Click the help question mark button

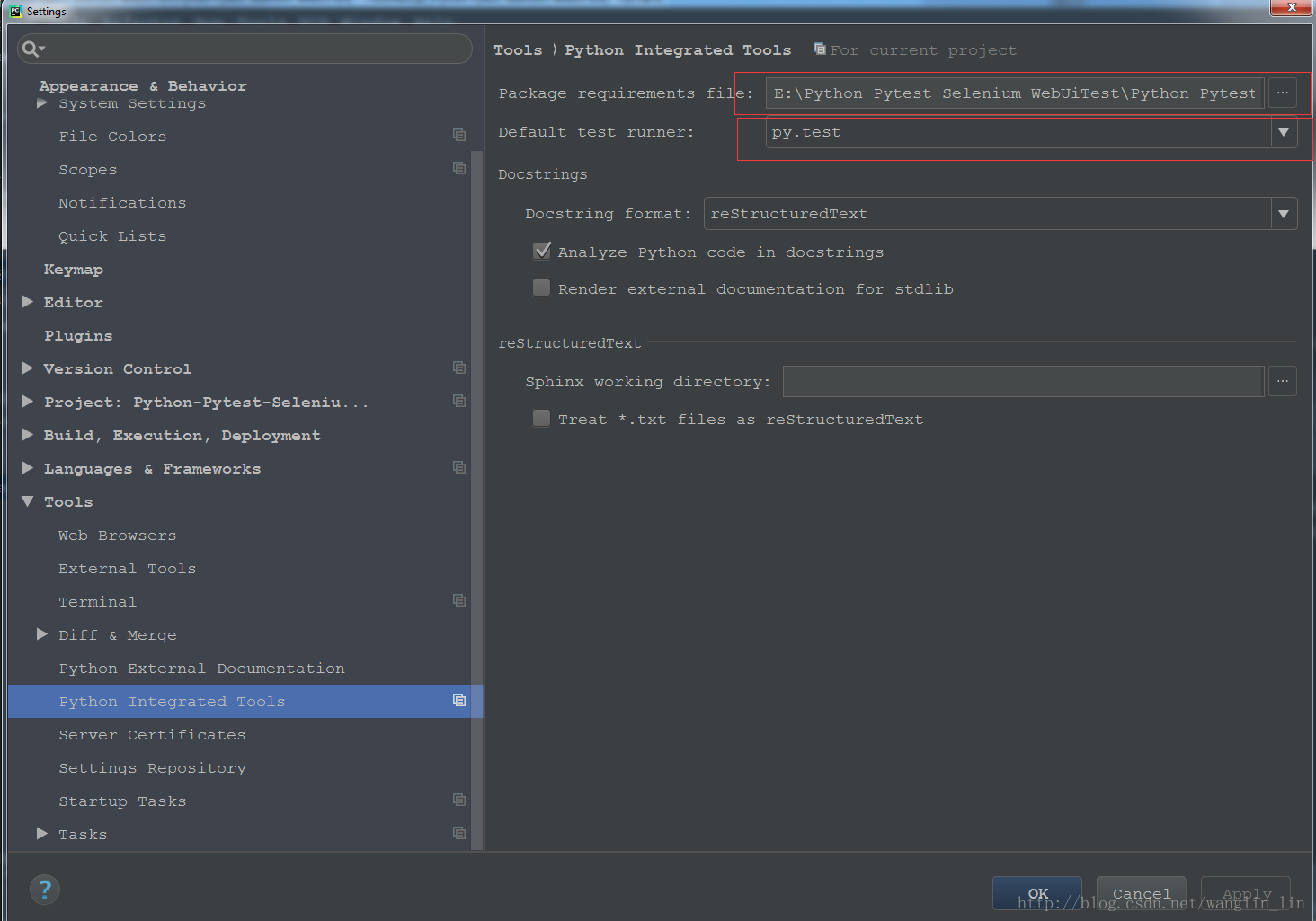[x=45, y=890]
